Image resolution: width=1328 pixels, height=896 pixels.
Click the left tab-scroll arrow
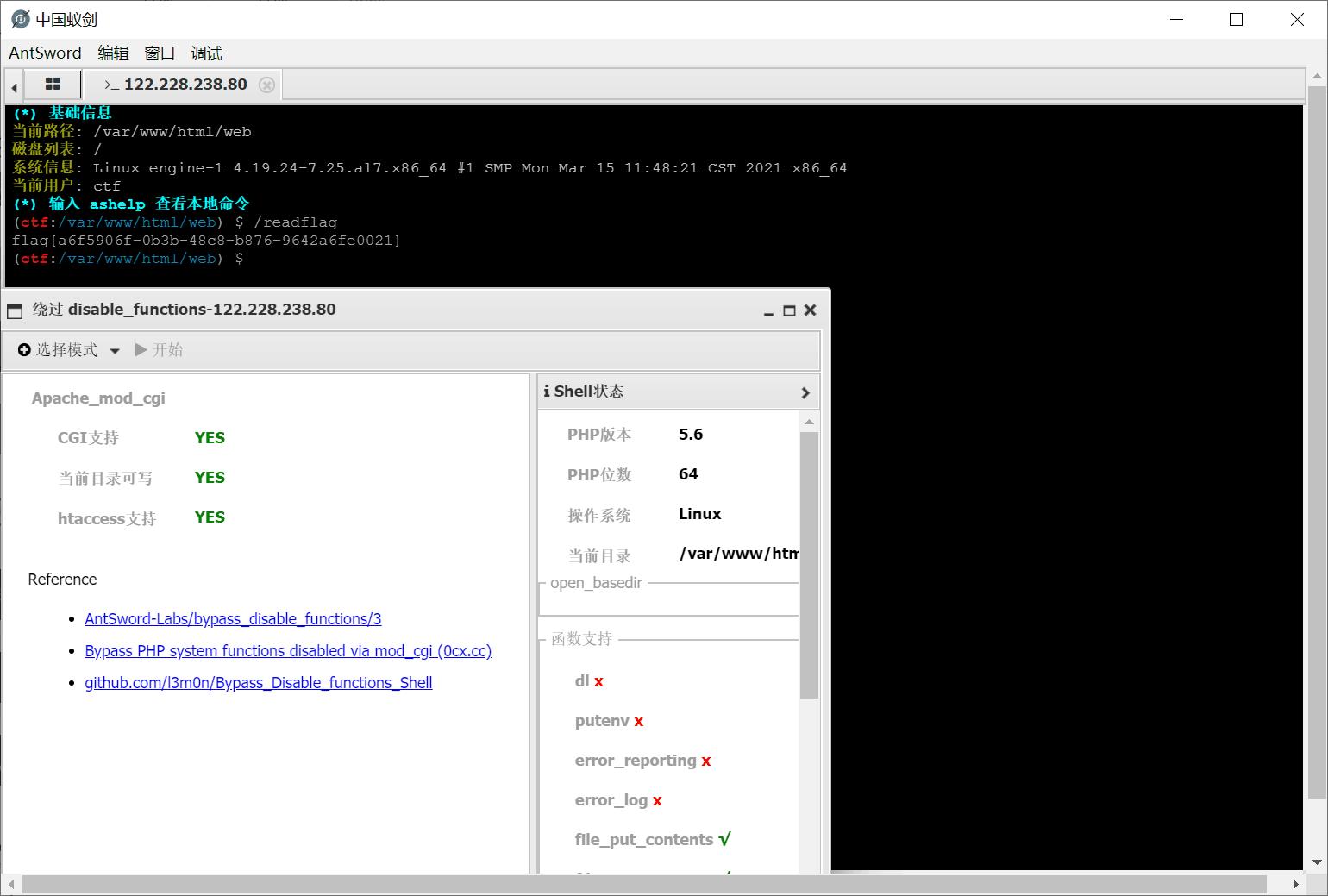(14, 86)
